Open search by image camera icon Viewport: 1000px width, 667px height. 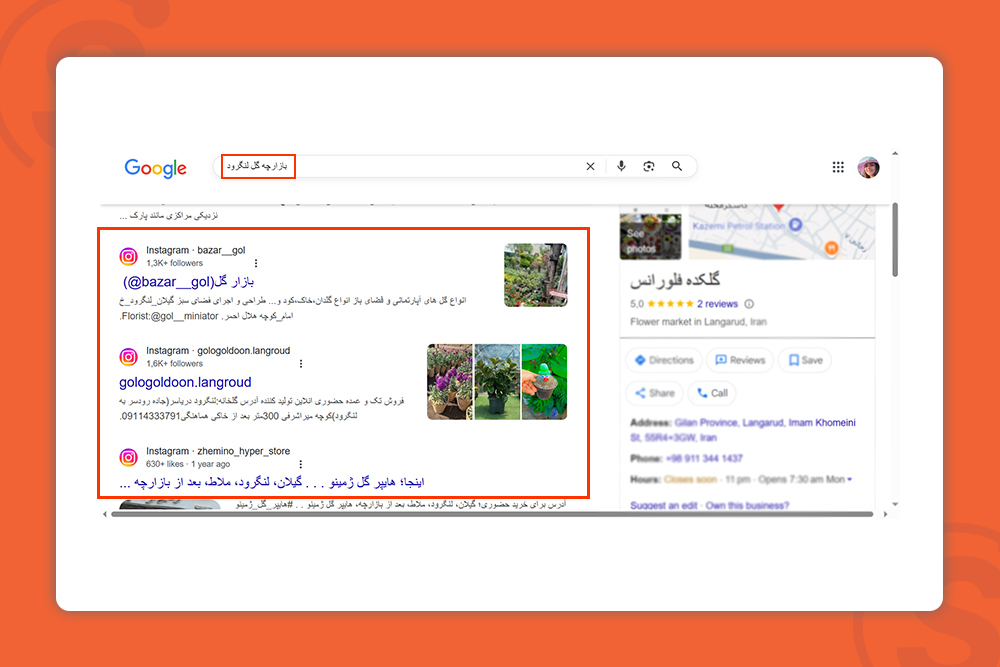coord(649,166)
